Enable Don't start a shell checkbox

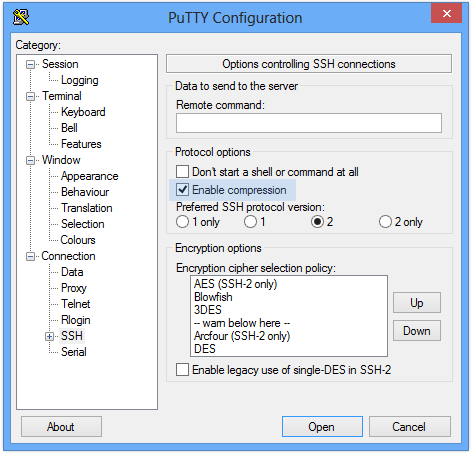click(182, 172)
